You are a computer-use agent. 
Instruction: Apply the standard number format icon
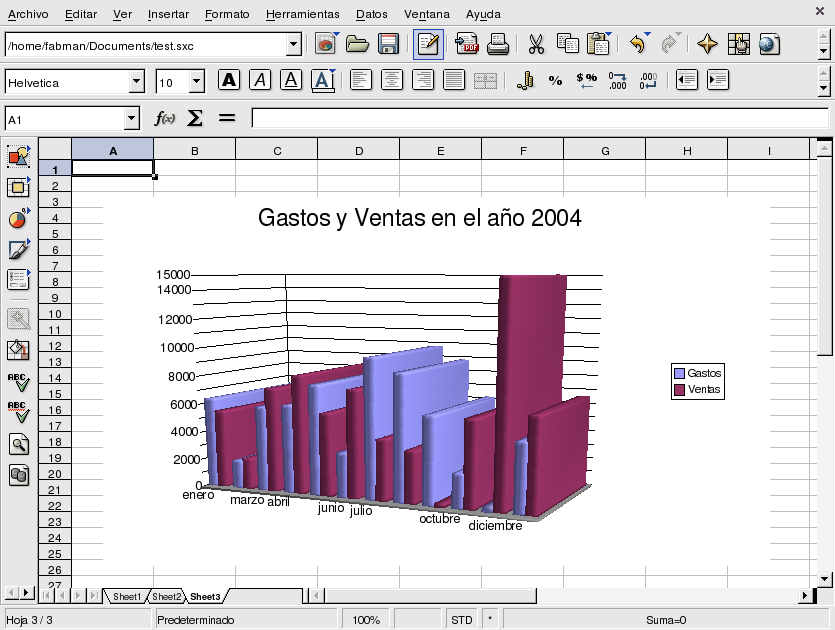point(586,80)
